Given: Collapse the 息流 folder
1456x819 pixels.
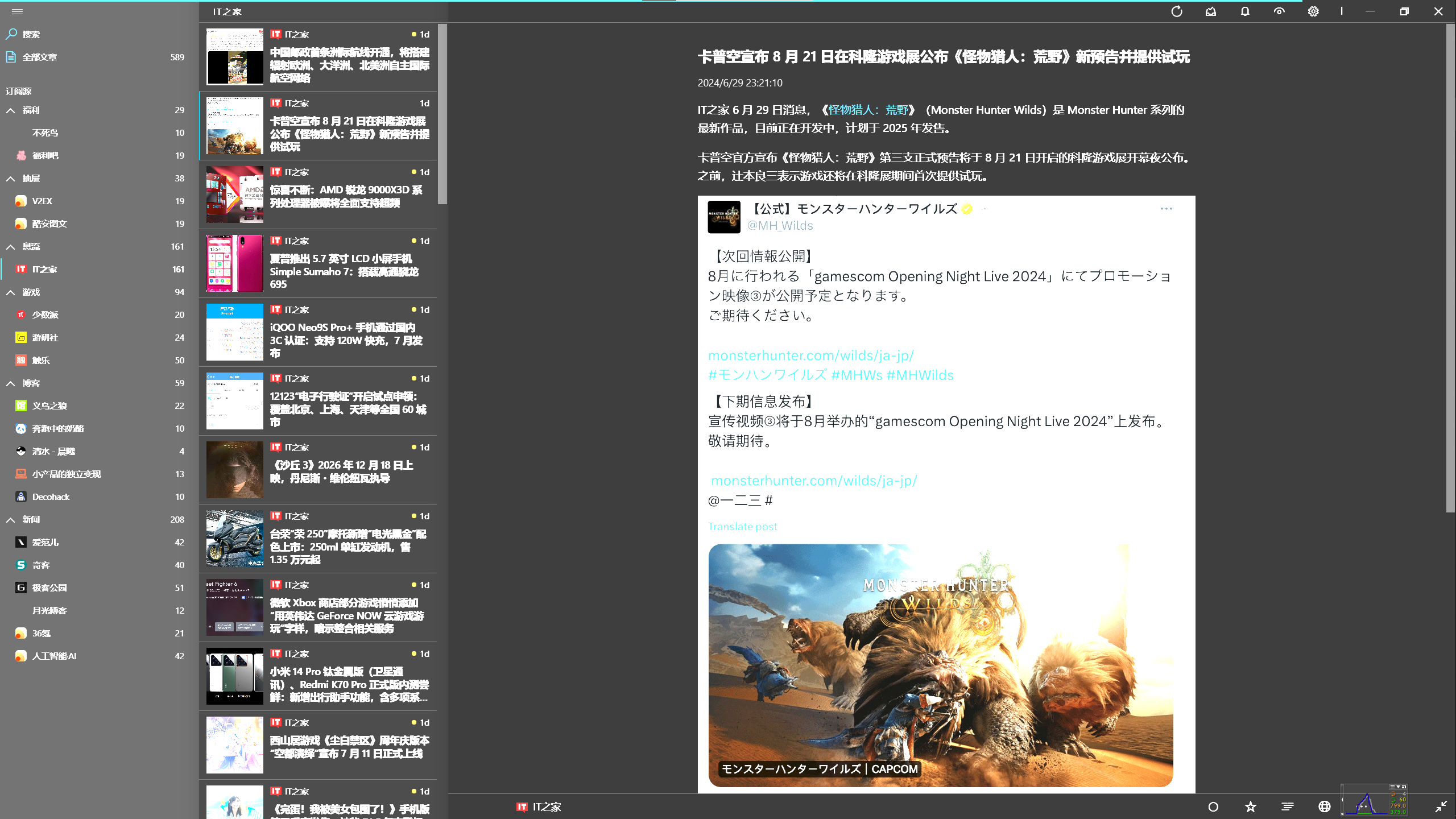Looking at the screenshot, I should click(x=10, y=247).
